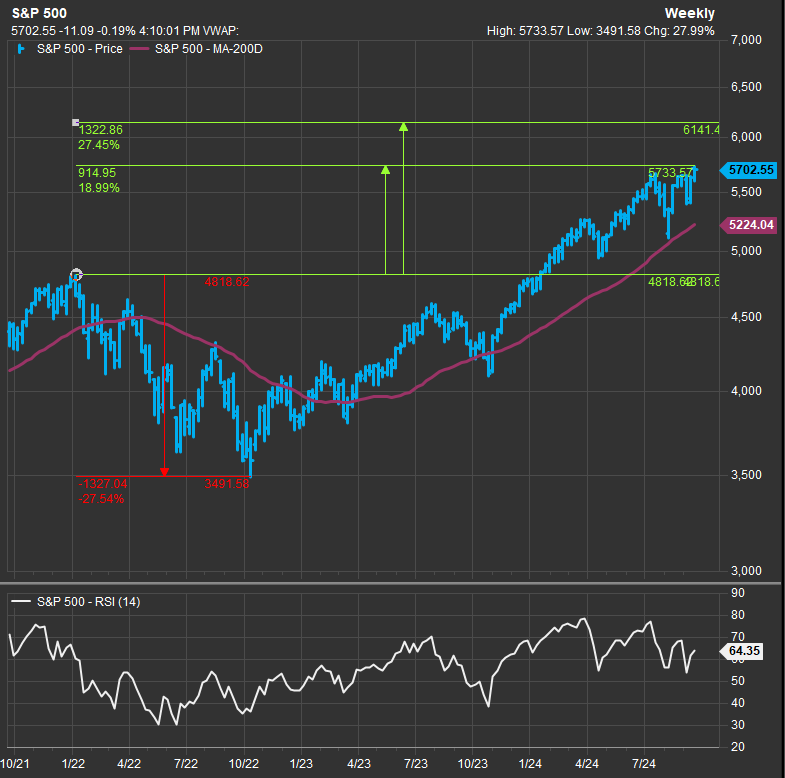Click the 3,000 price axis label
785x778 pixels.
pyautogui.click(x=746, y=570)
